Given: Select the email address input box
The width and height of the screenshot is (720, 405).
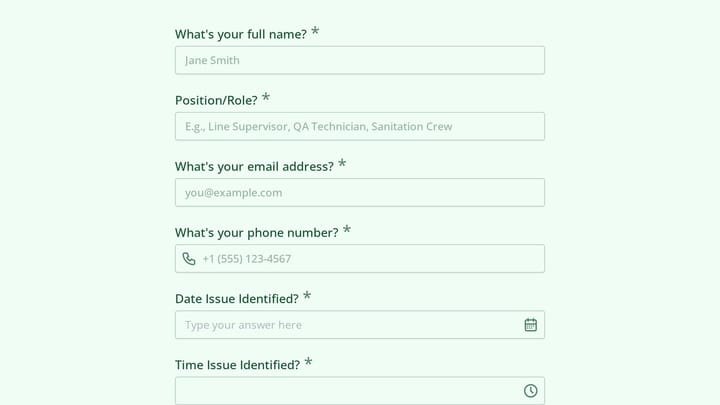Looking at the screenshot, I should (x=360, y=192).
